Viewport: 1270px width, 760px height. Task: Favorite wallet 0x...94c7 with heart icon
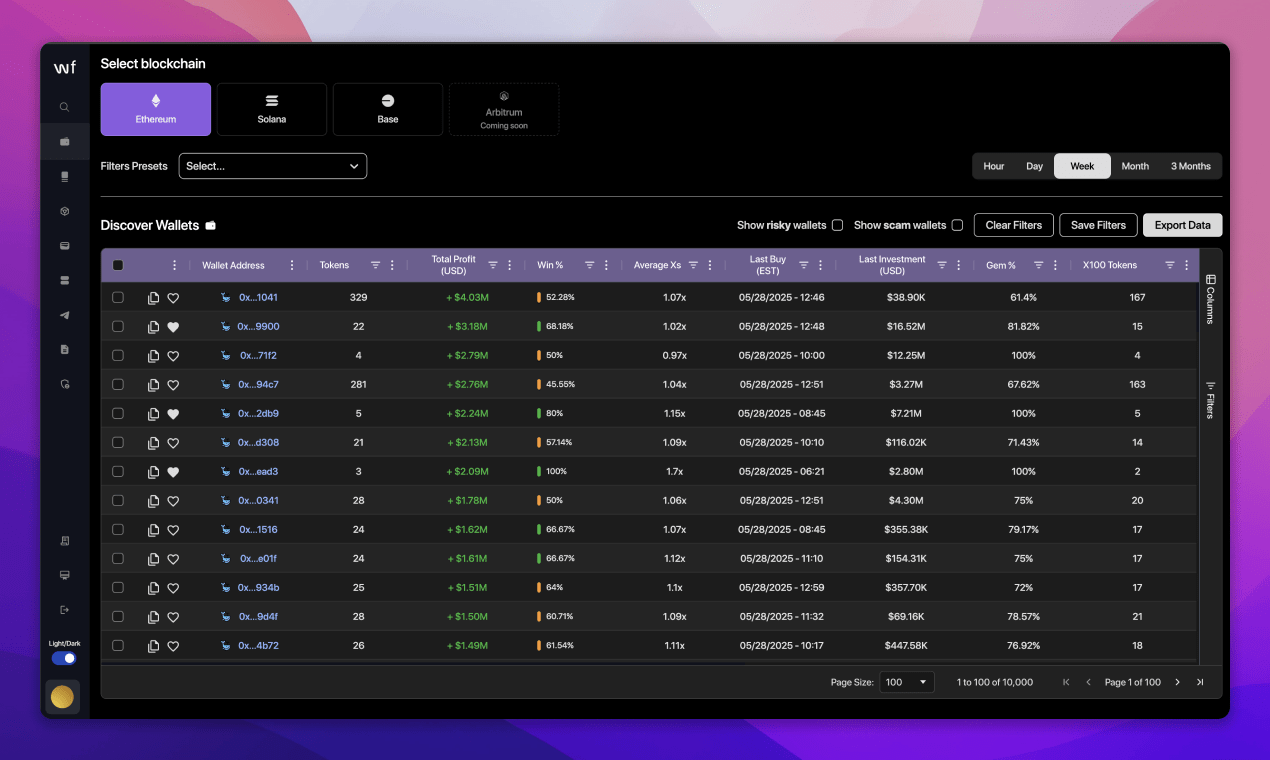173,385
